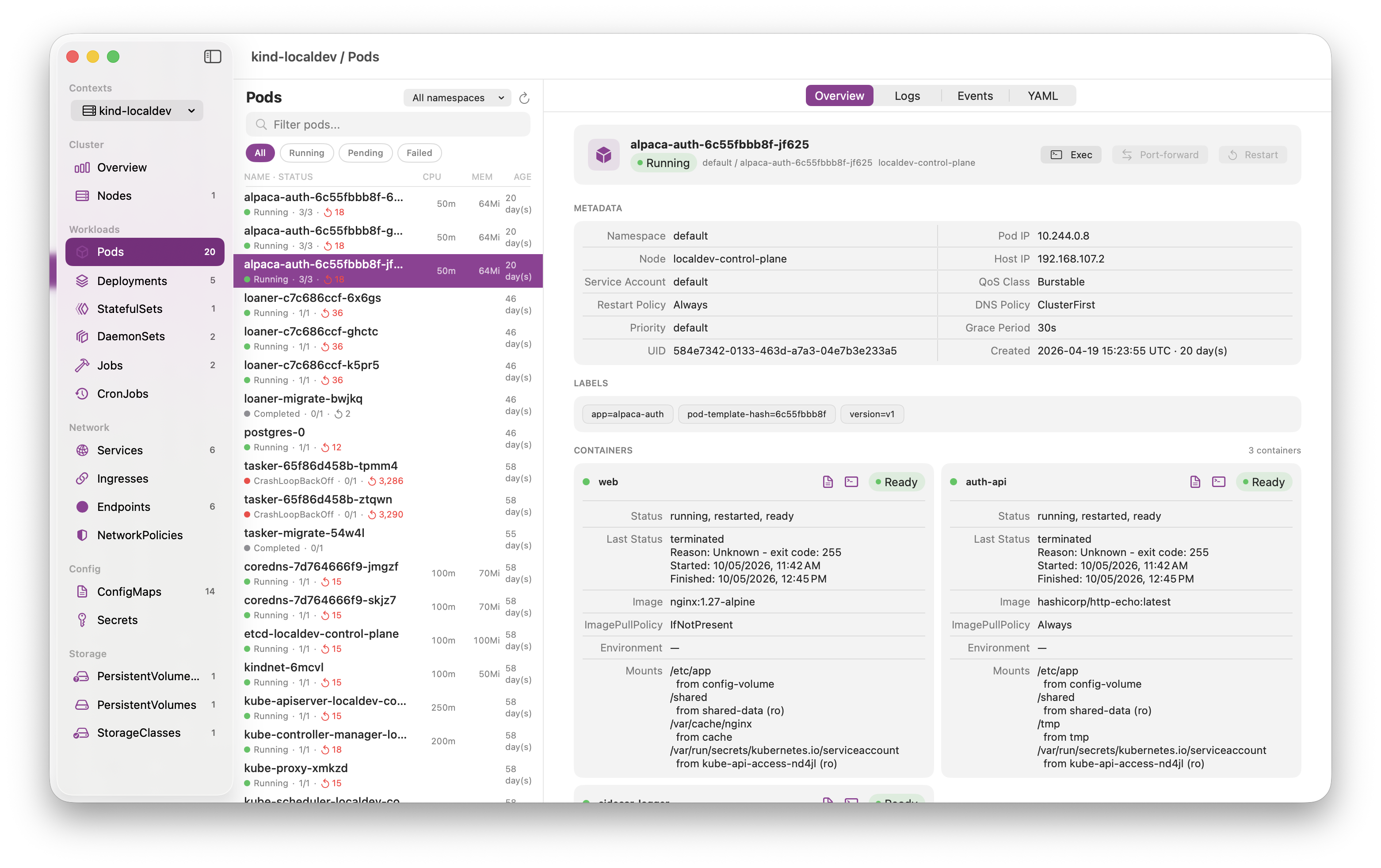Click pod-template-hash label chip
Viewport: 1381px width, 868px height.
point(756,414)
